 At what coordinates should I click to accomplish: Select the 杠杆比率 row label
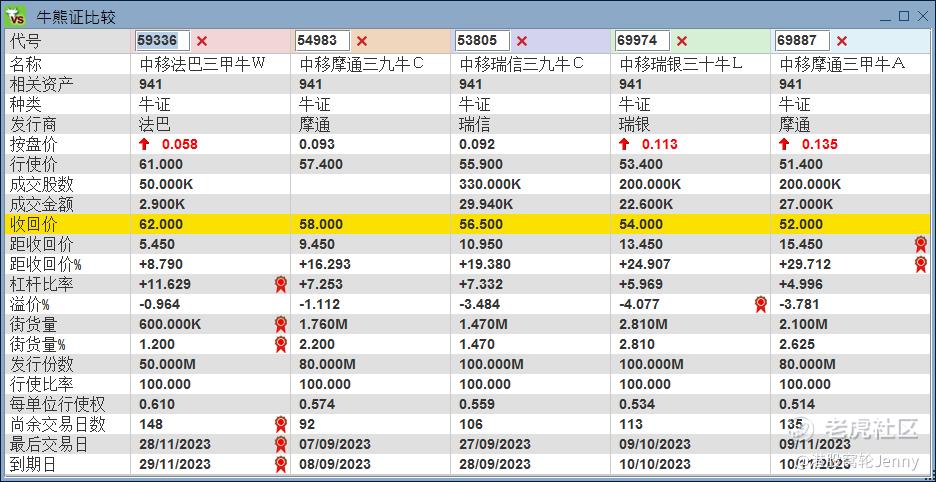(42, 284)
